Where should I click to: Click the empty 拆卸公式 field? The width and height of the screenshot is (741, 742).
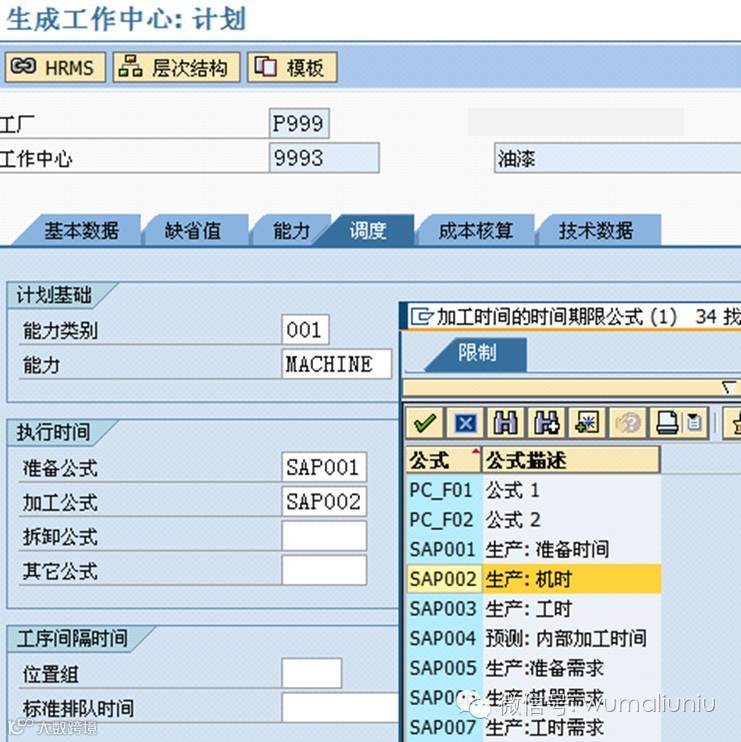[x=324, y=536]
